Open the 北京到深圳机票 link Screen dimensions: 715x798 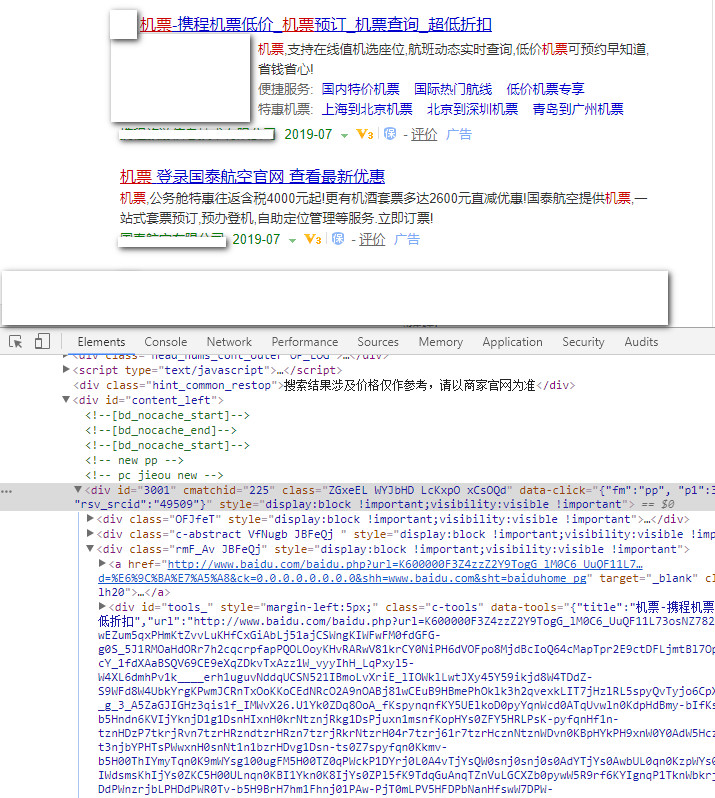coord(472,109)
